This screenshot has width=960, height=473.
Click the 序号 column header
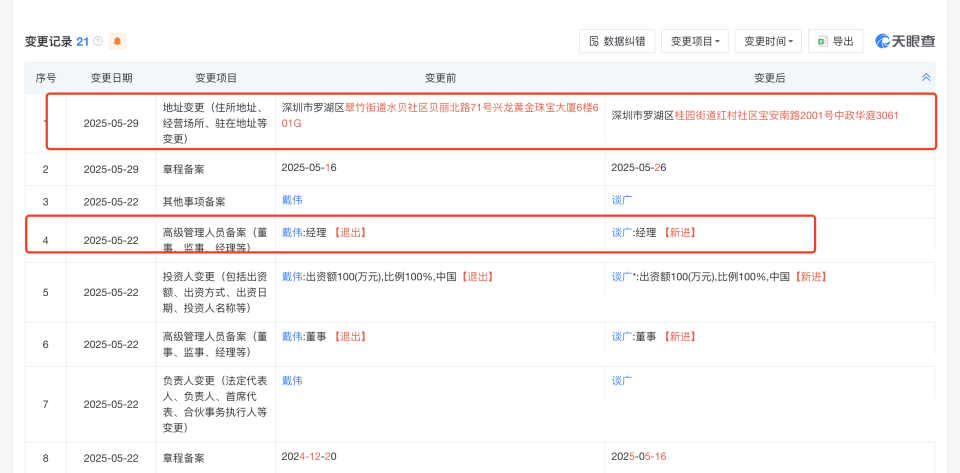coord(46,78)
